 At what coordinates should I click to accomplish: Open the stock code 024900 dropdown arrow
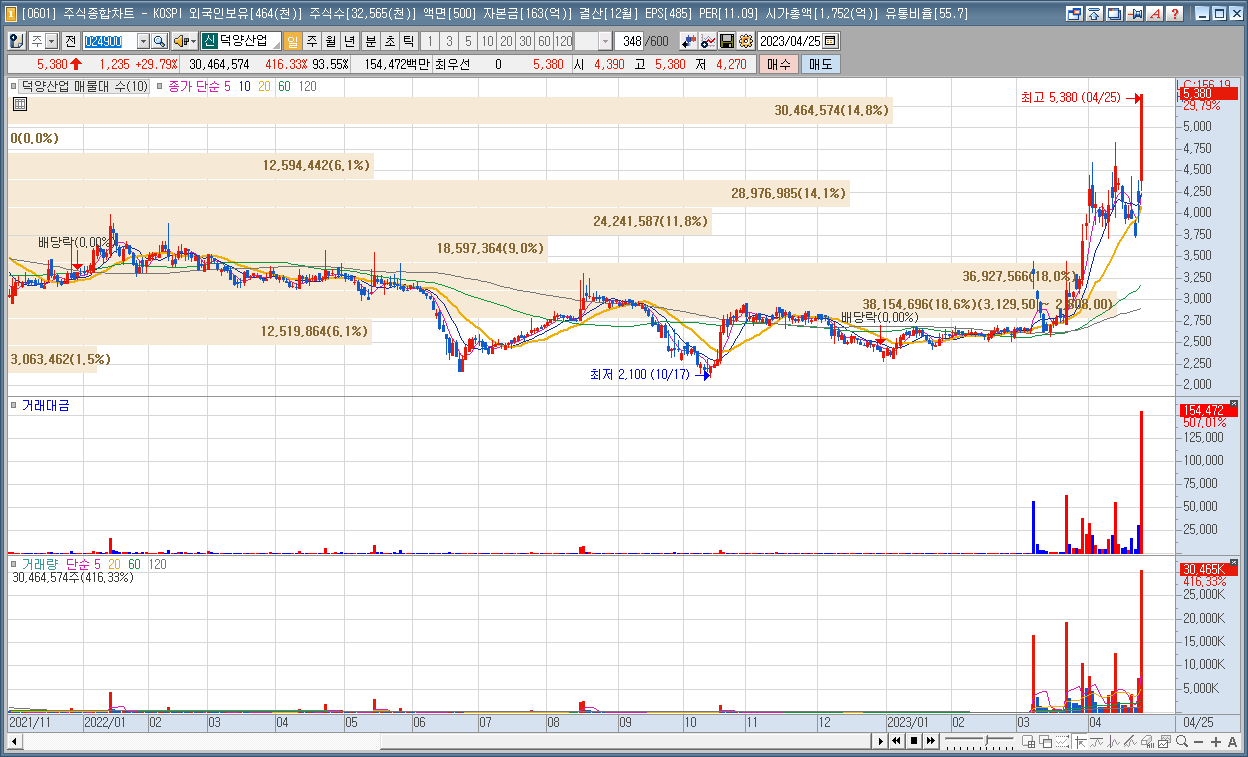[x=143, y=41]
